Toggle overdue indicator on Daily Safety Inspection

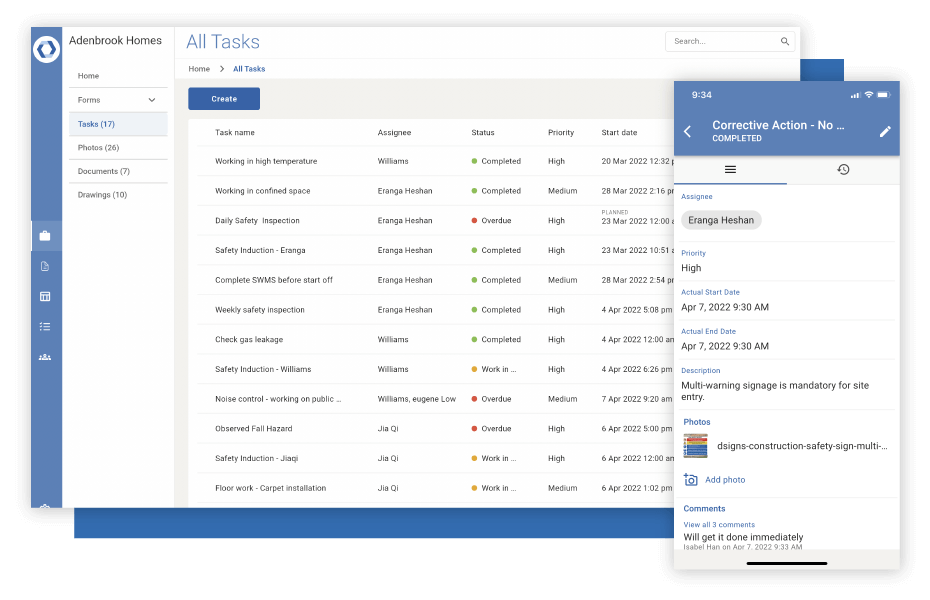[x=474, y=220]
